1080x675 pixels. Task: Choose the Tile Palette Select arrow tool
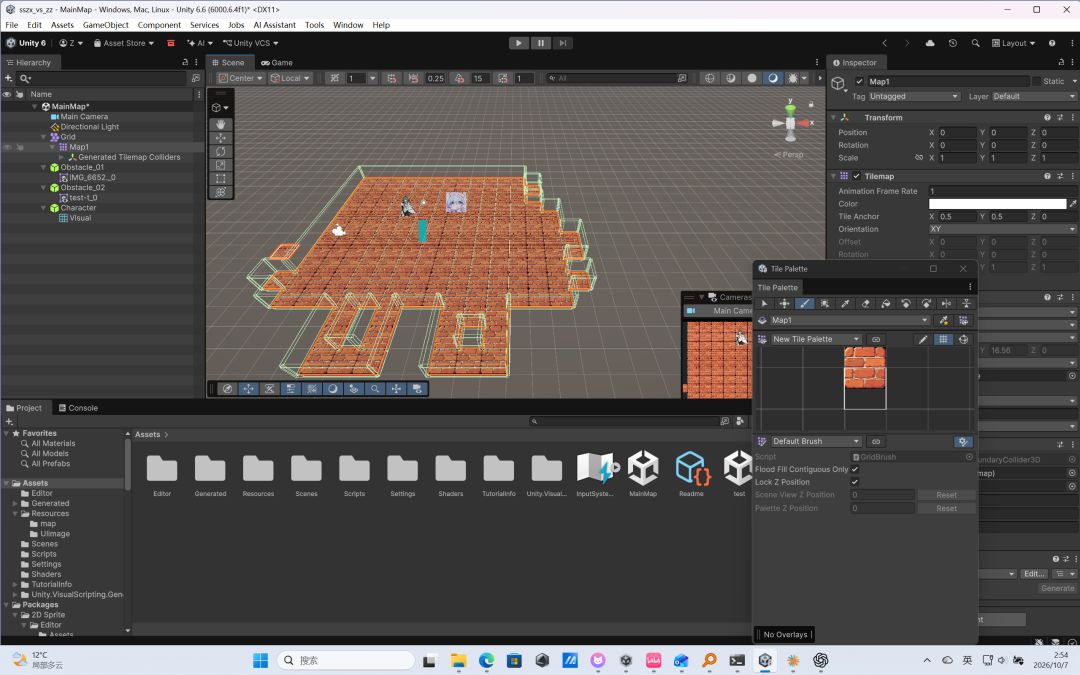[764, 304]
